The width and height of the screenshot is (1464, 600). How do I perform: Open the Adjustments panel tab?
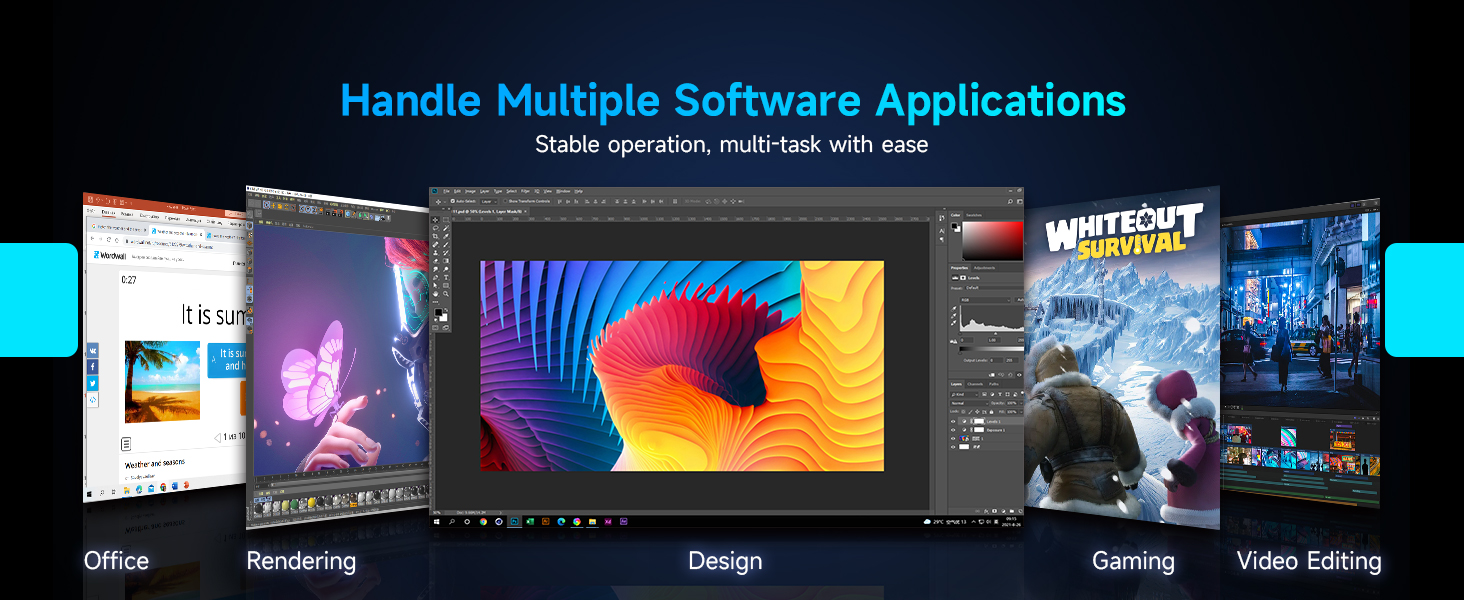tap(985, 268)
